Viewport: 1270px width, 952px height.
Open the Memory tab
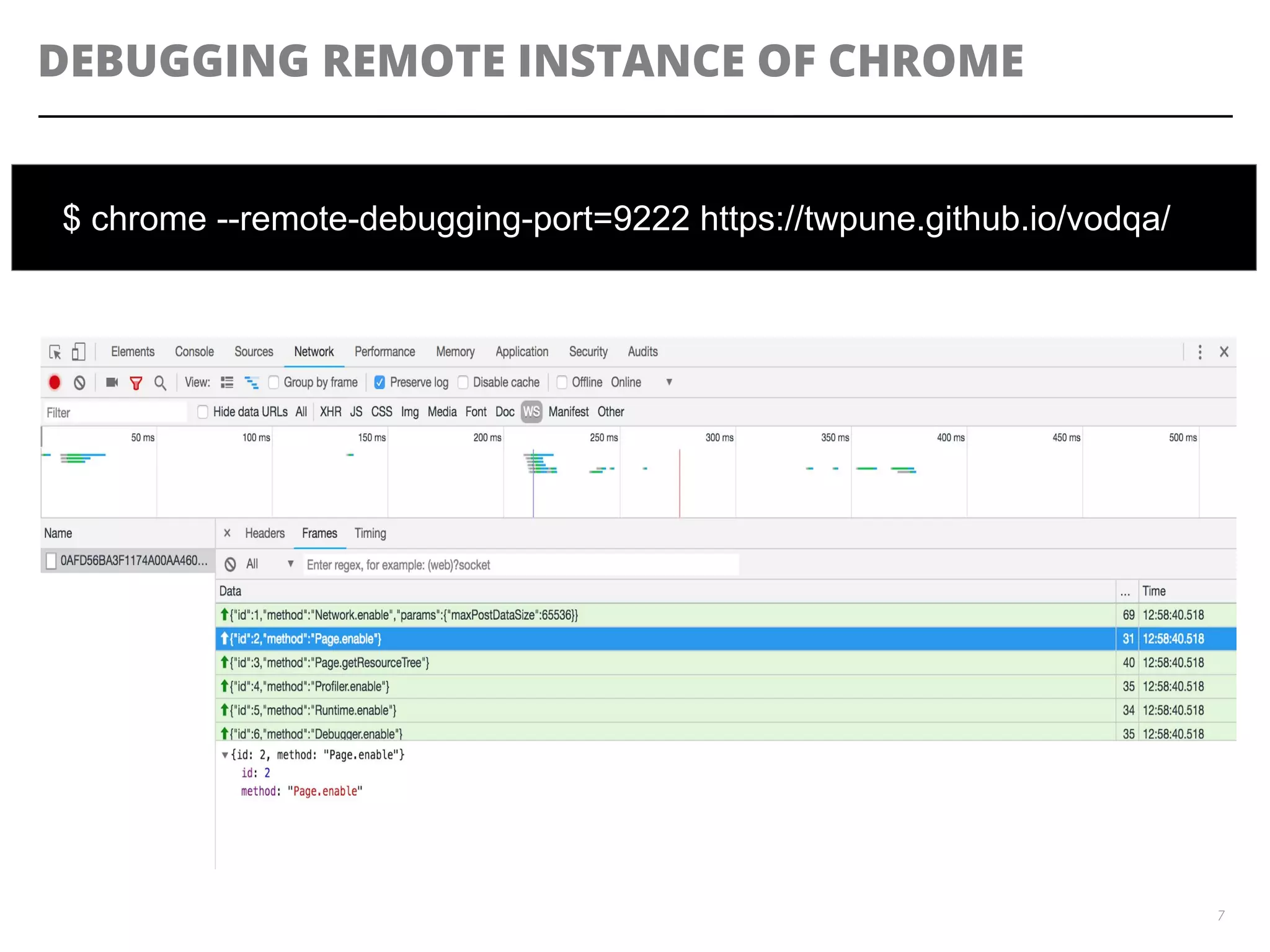tap(455, 351)
